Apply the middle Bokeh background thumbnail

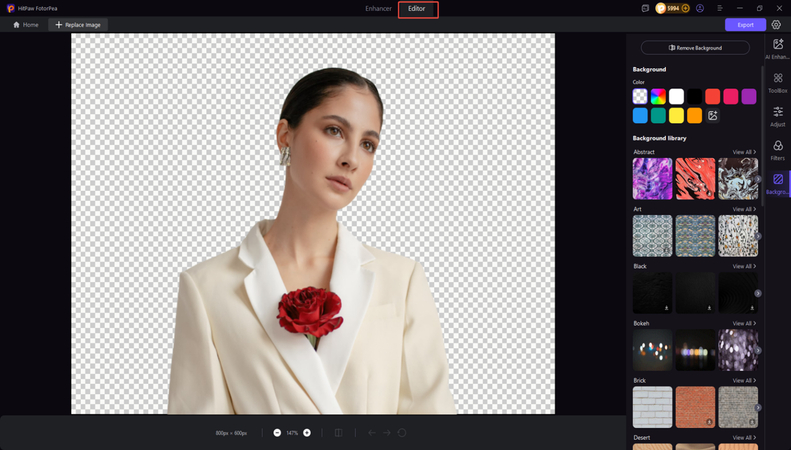coord(695,350)
